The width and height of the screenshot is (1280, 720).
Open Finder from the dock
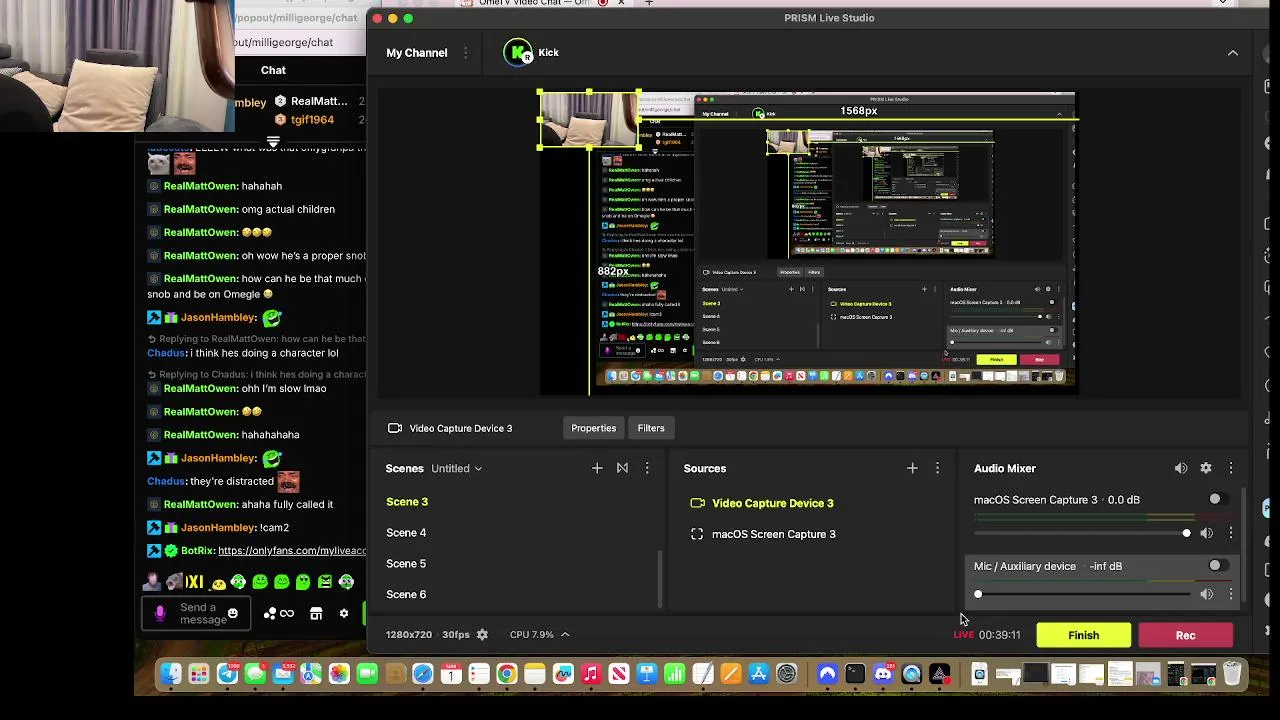(171, 675)
